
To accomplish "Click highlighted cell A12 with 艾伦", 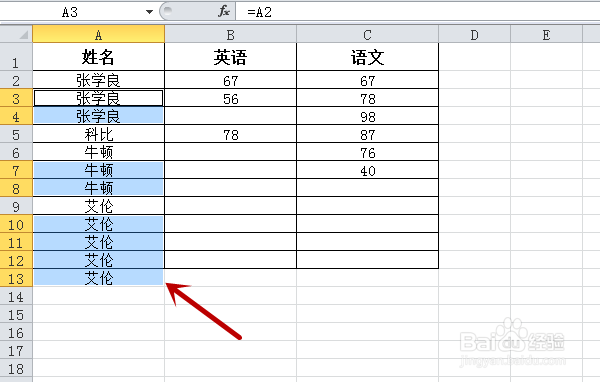I will point(99,260).
